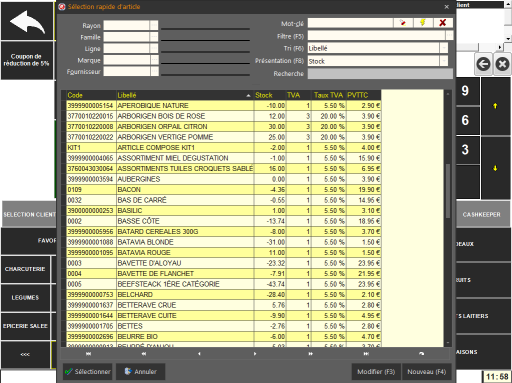Click the Coupon de réduction de 5% button
The height and width of the screenshot is (383, 512).
27,60
